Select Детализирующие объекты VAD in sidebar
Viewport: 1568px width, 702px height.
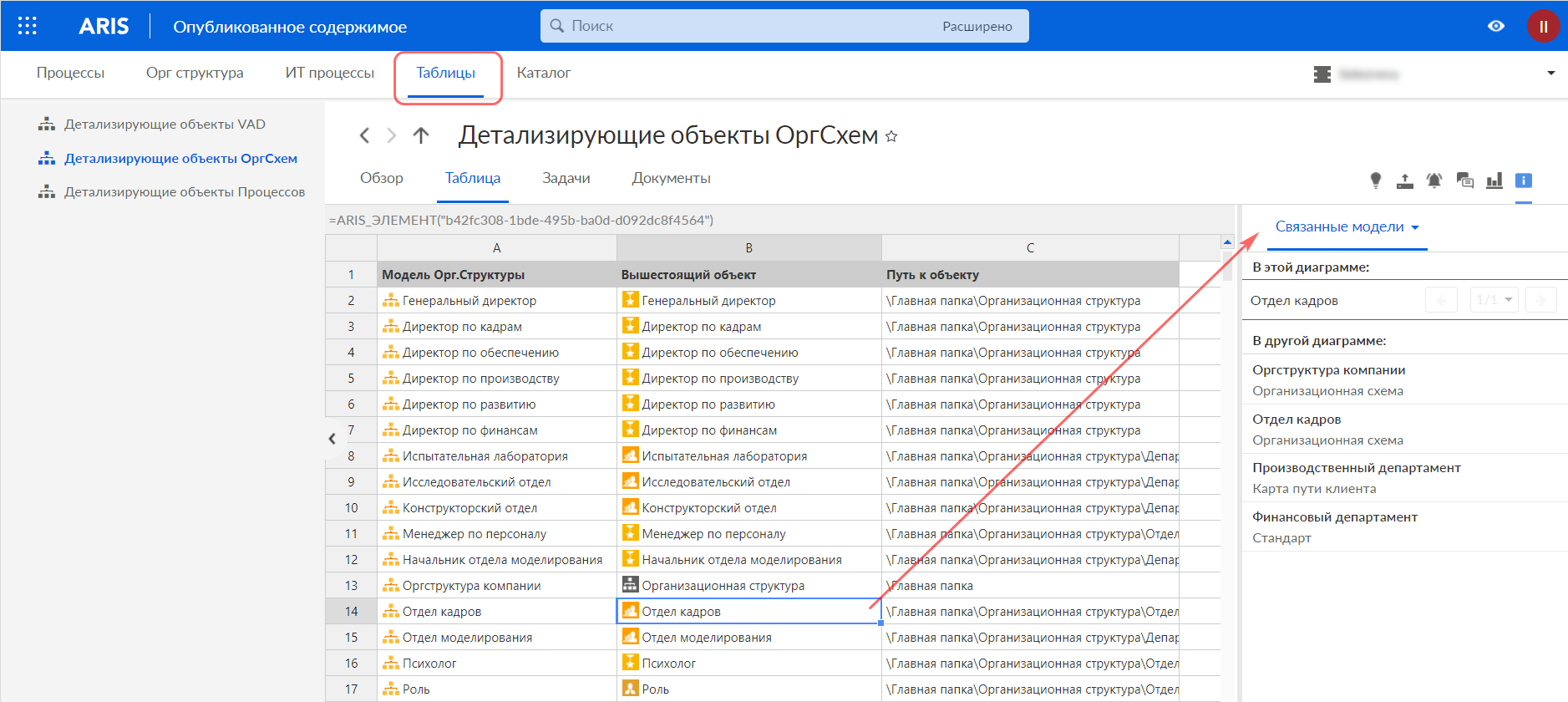pyautogui.click(x=165, y=125)
